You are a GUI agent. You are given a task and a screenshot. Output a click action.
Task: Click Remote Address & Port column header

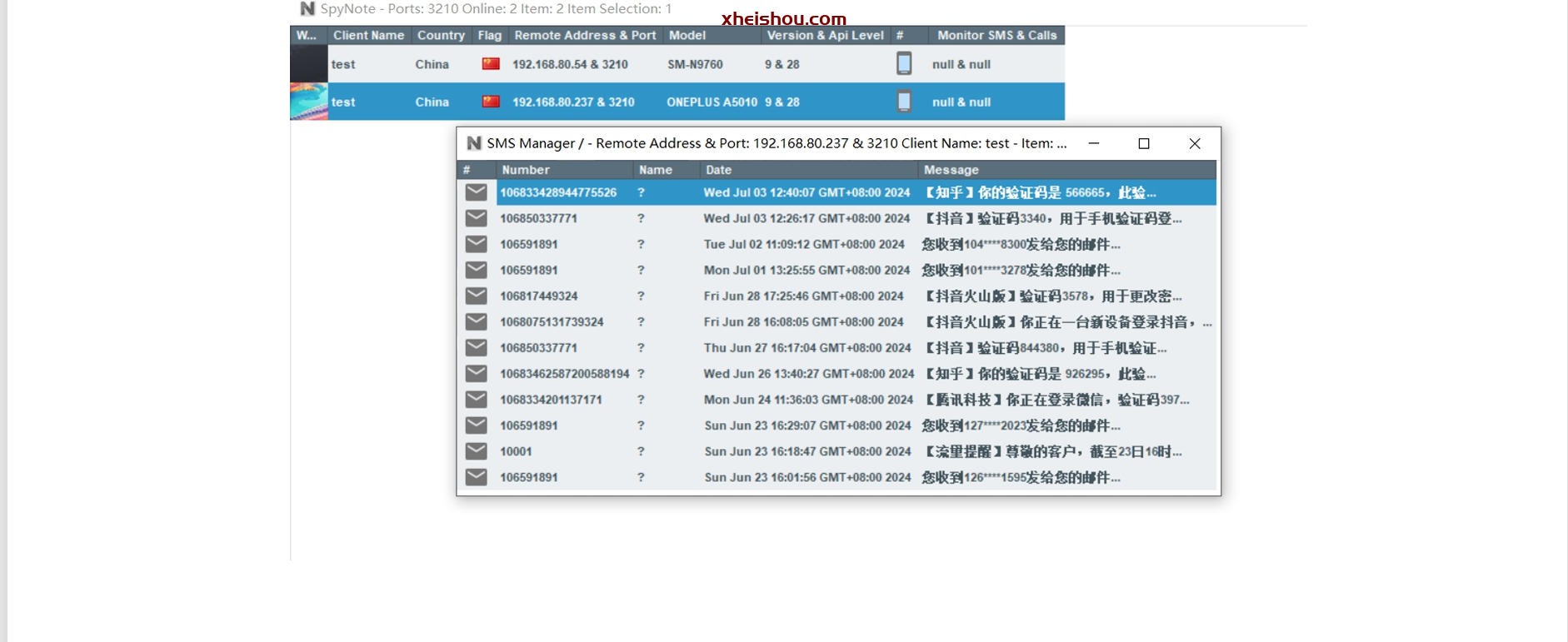coord(585,35)
